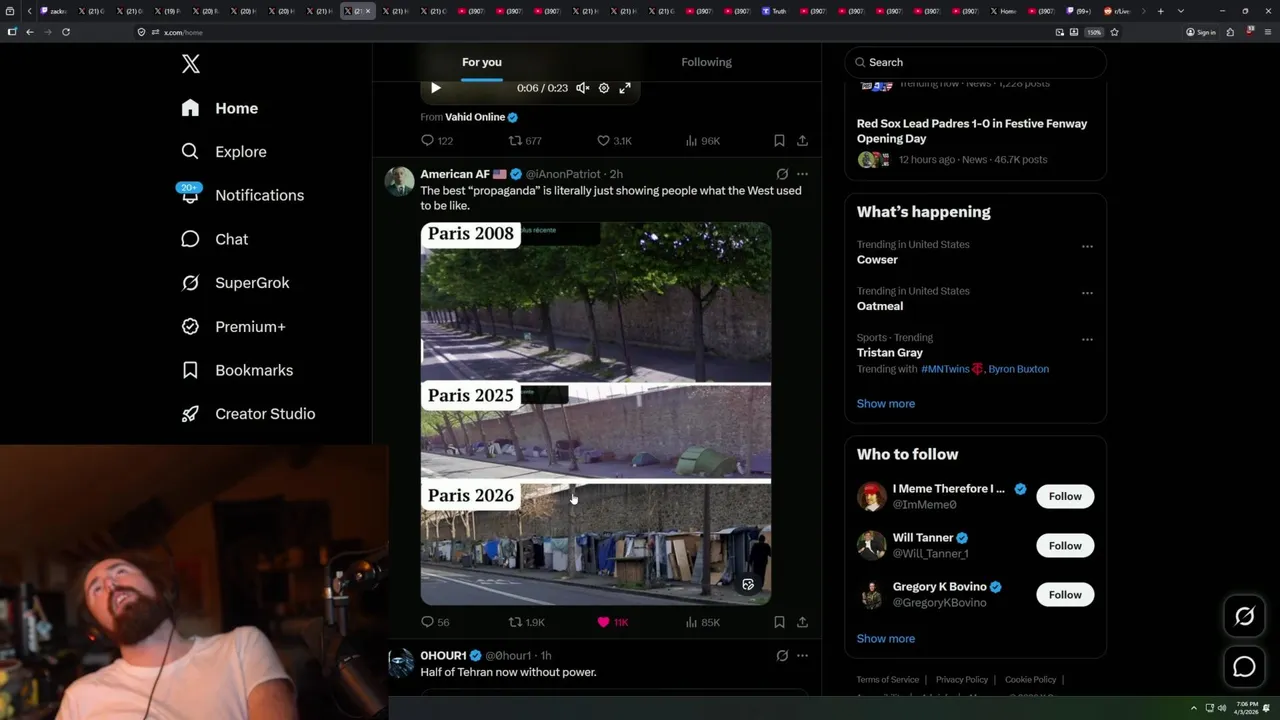Image resolution: width=1280 pixels, height=720 pixels.
Task: Reply to American AF post (56)
Action: [435, 622]
